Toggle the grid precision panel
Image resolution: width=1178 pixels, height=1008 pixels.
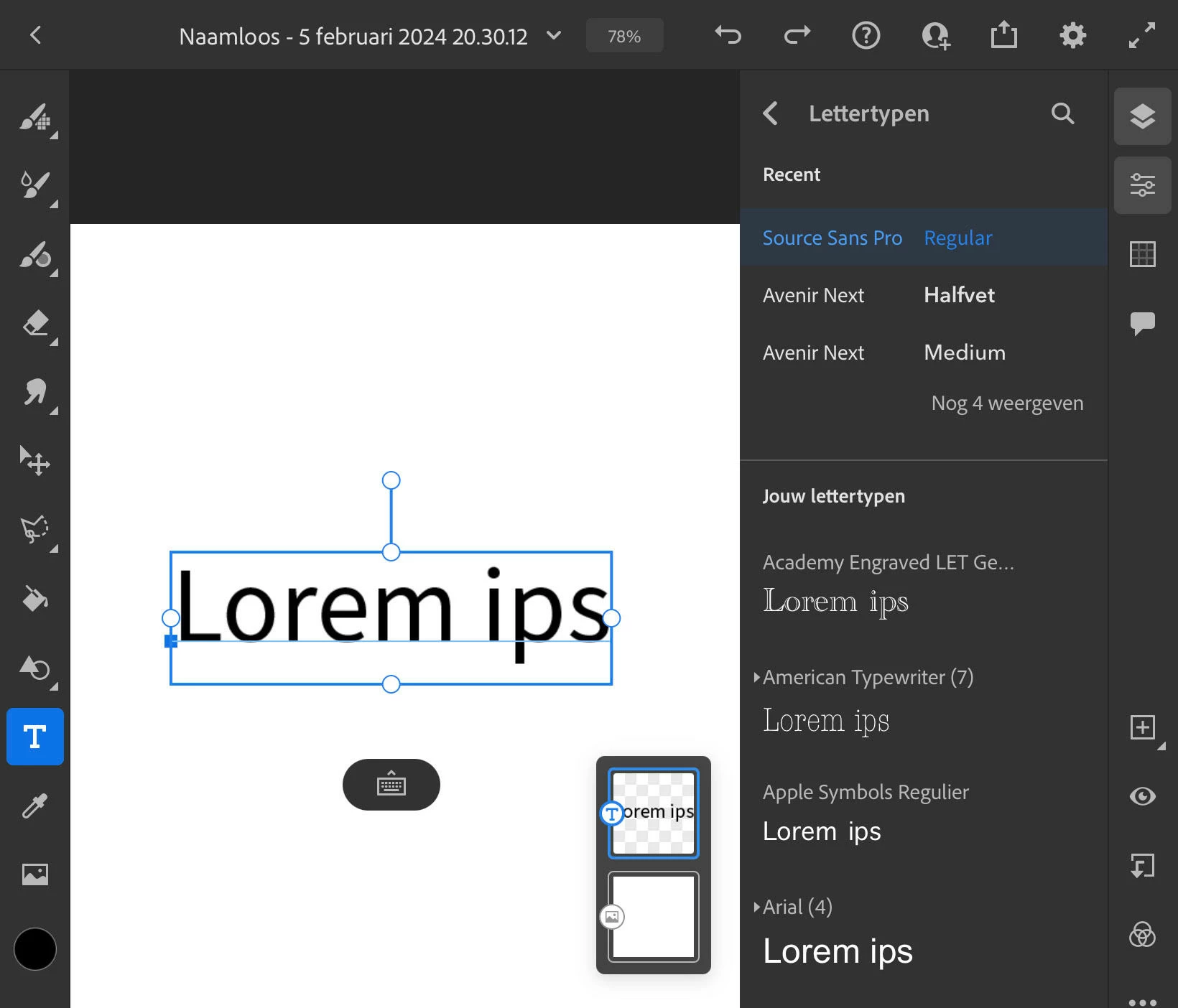(x=1143, y=254)
